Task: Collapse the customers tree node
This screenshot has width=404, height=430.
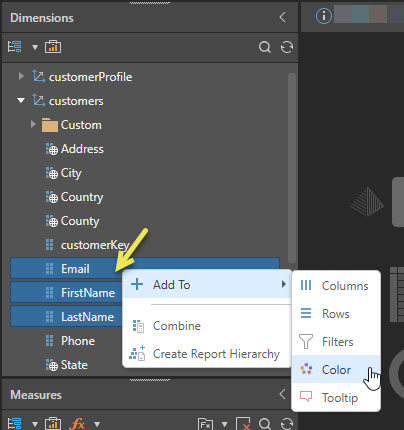Action: 21,100
